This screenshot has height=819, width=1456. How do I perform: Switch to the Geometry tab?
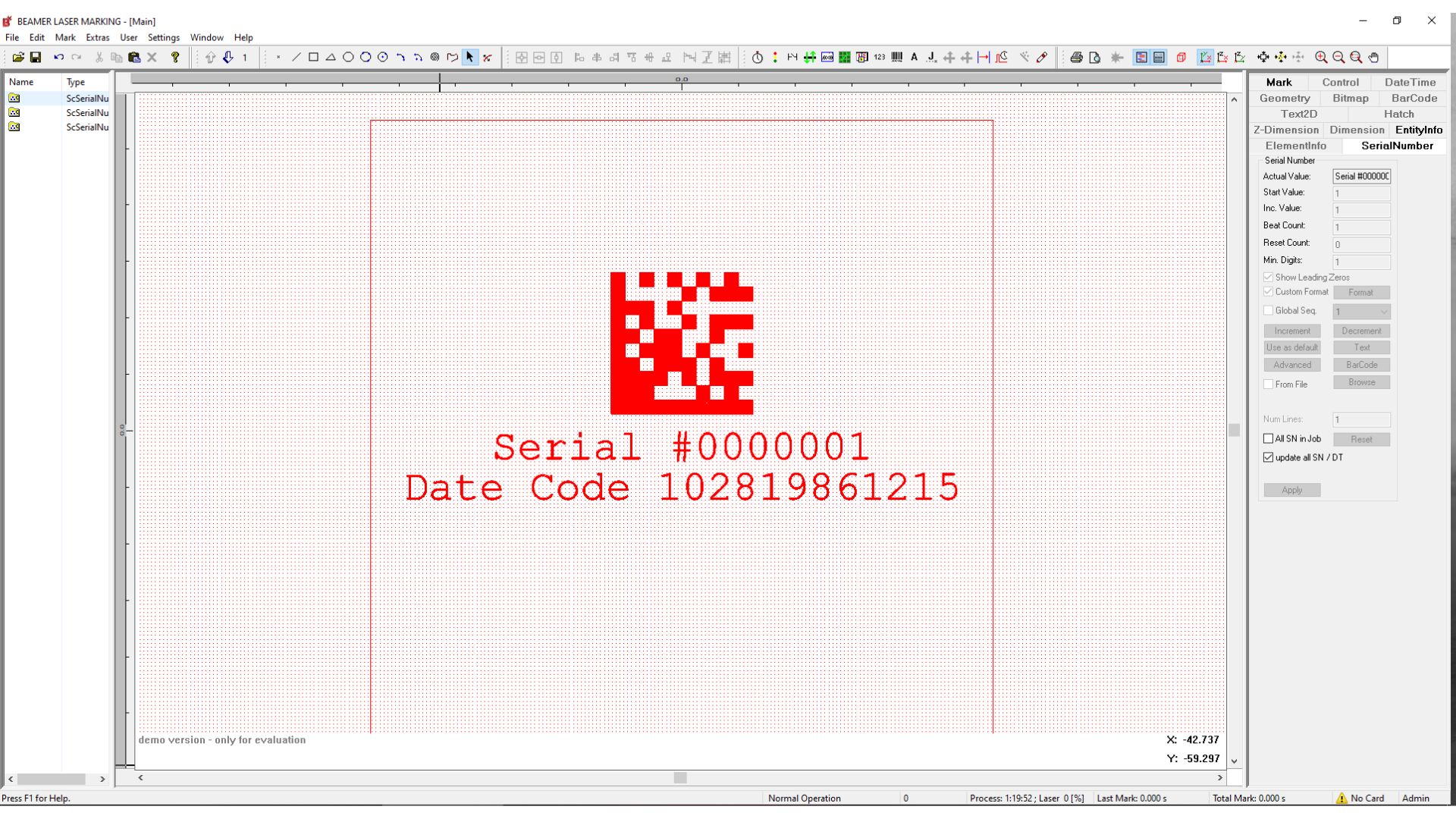pos(1285,98)
